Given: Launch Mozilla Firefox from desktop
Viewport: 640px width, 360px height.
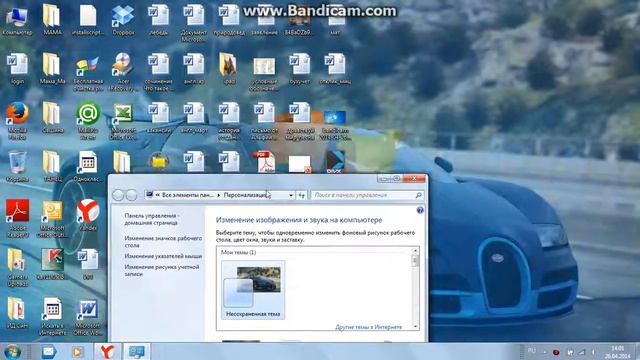Looking at the screenshot, I should [17, 121].
